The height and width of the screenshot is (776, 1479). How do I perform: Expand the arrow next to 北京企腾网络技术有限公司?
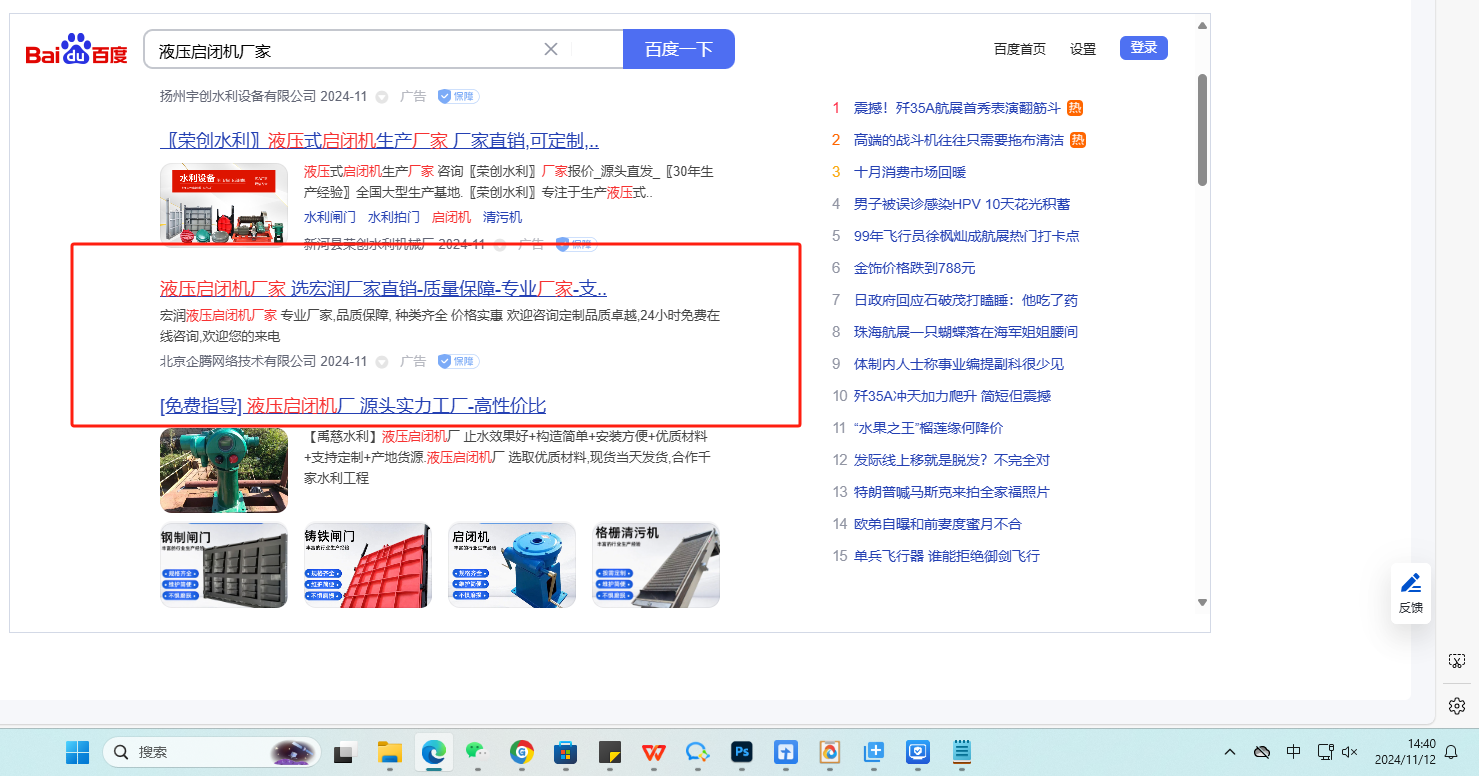pos(381,362)
